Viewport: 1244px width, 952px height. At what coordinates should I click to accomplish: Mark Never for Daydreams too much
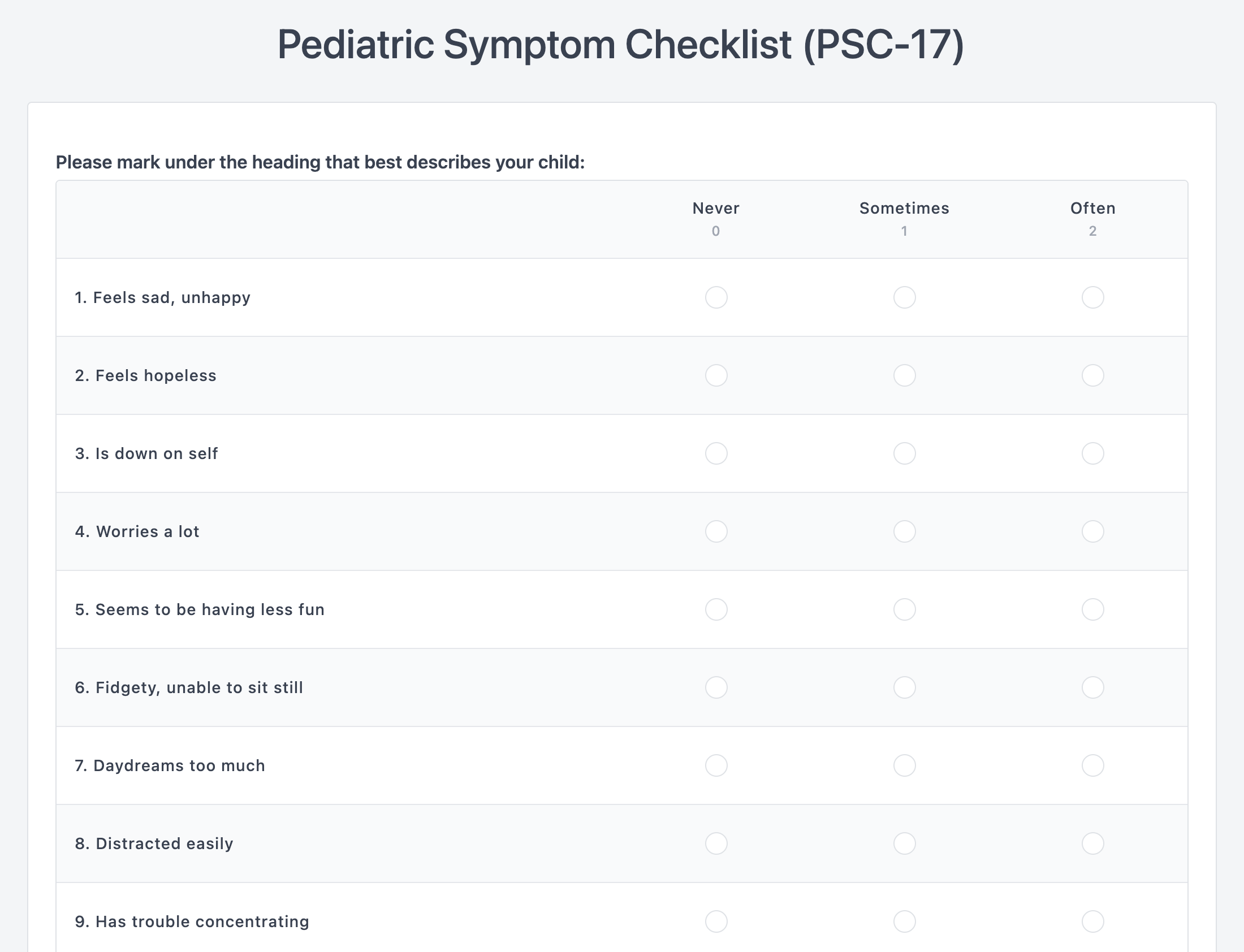pyautogui.click(x=716, y=765)
